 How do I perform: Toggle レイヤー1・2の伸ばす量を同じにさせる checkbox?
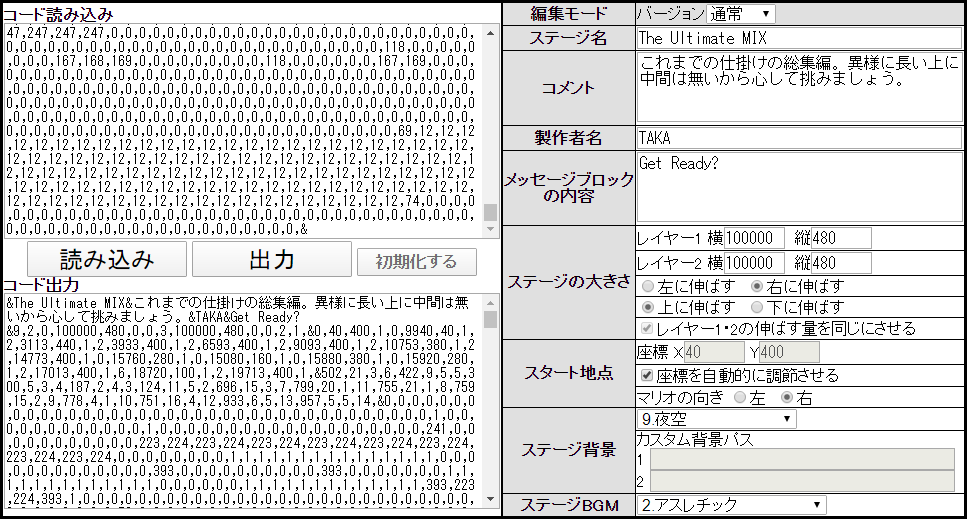point(647,328)
